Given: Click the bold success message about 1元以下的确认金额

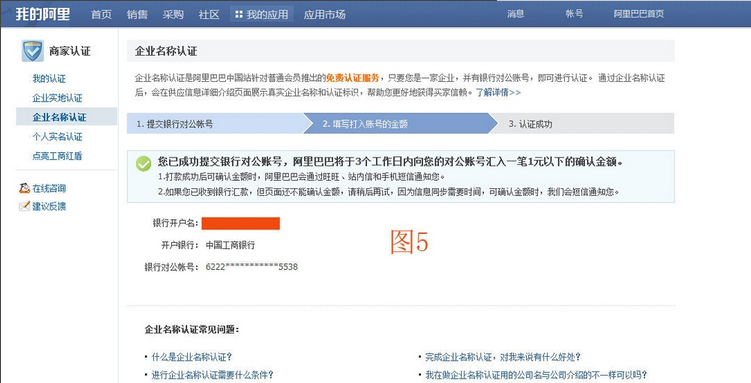Looking at the screenshot, I should (x=391, y=162).
